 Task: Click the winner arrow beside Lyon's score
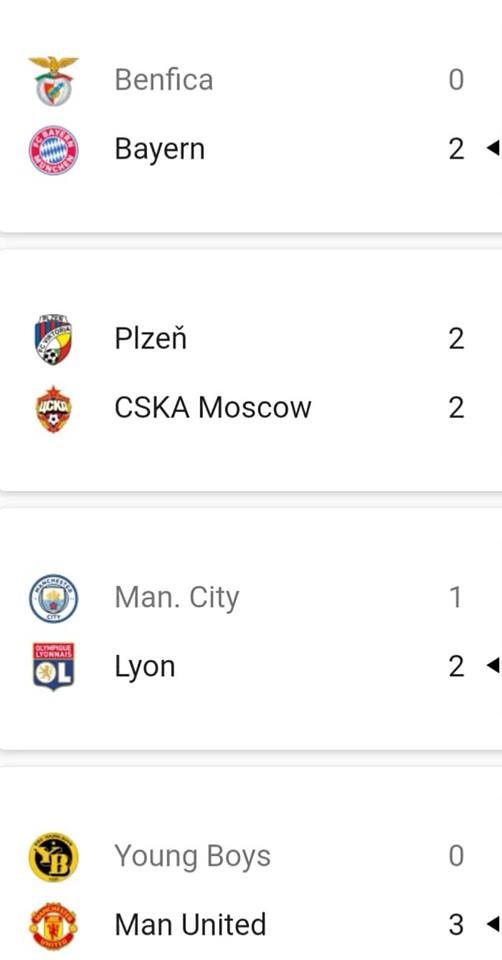pos(493,666)
